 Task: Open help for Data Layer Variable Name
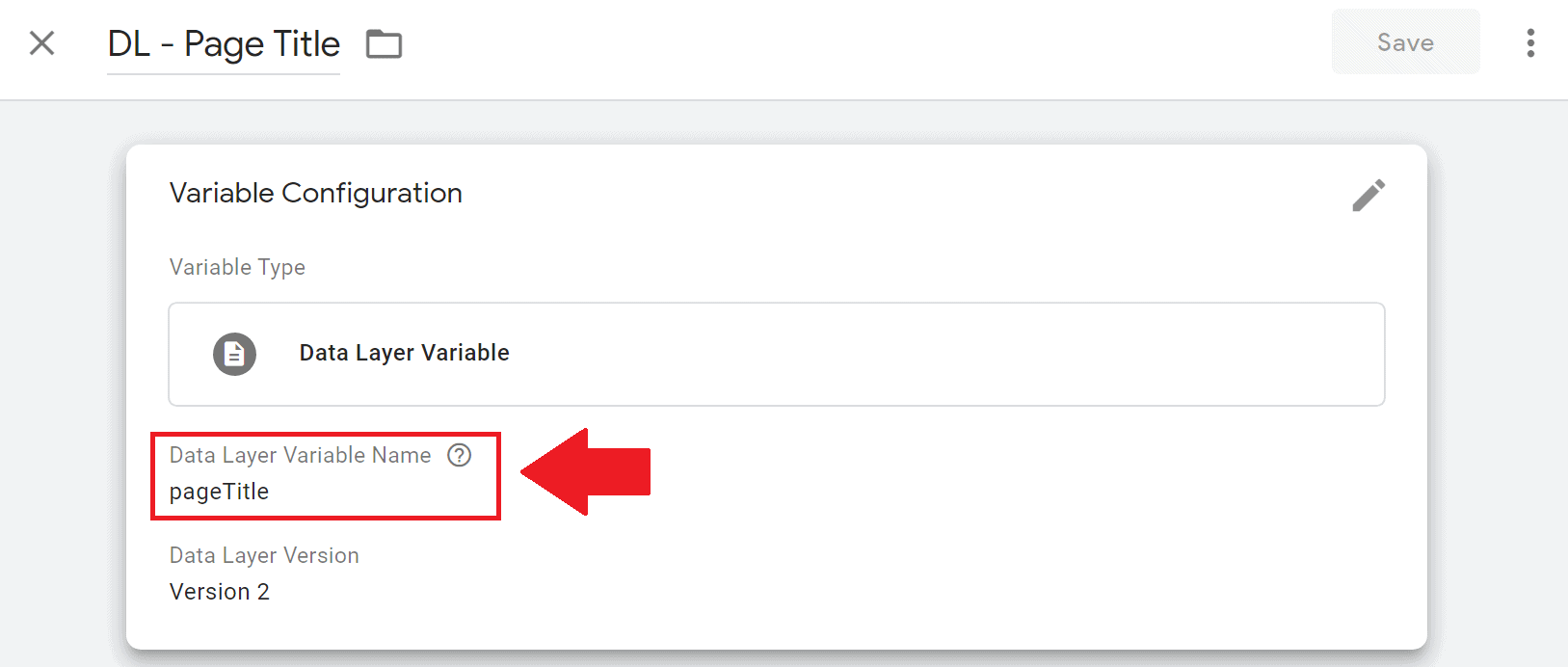[460, 455]
